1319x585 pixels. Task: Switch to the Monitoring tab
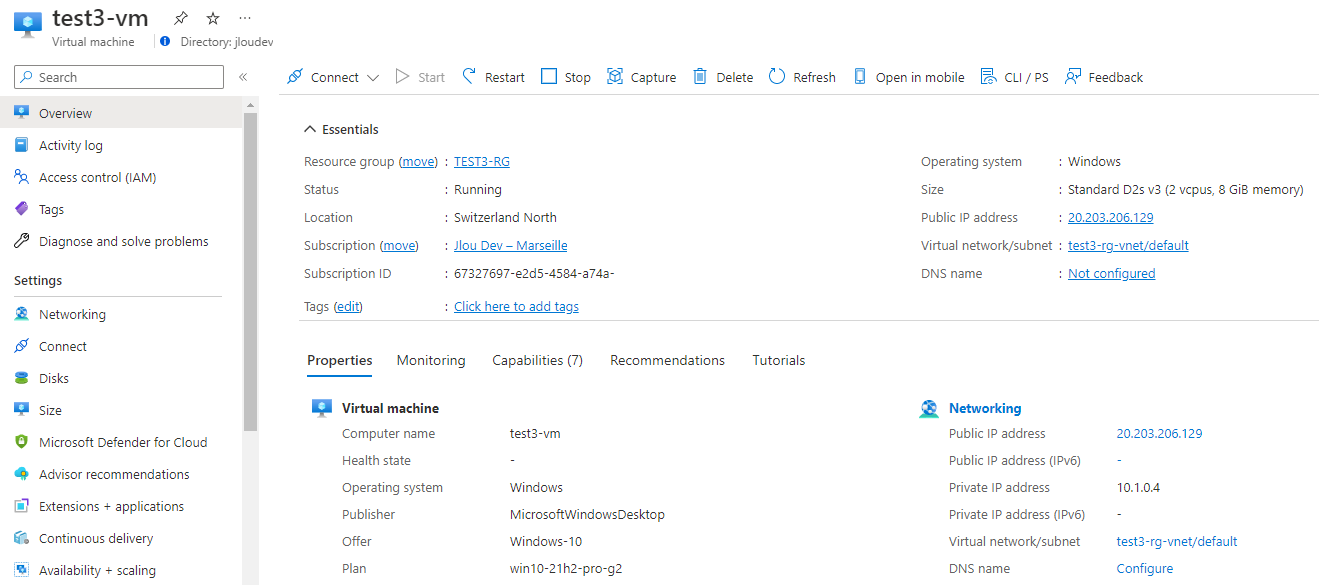point(431,360)
